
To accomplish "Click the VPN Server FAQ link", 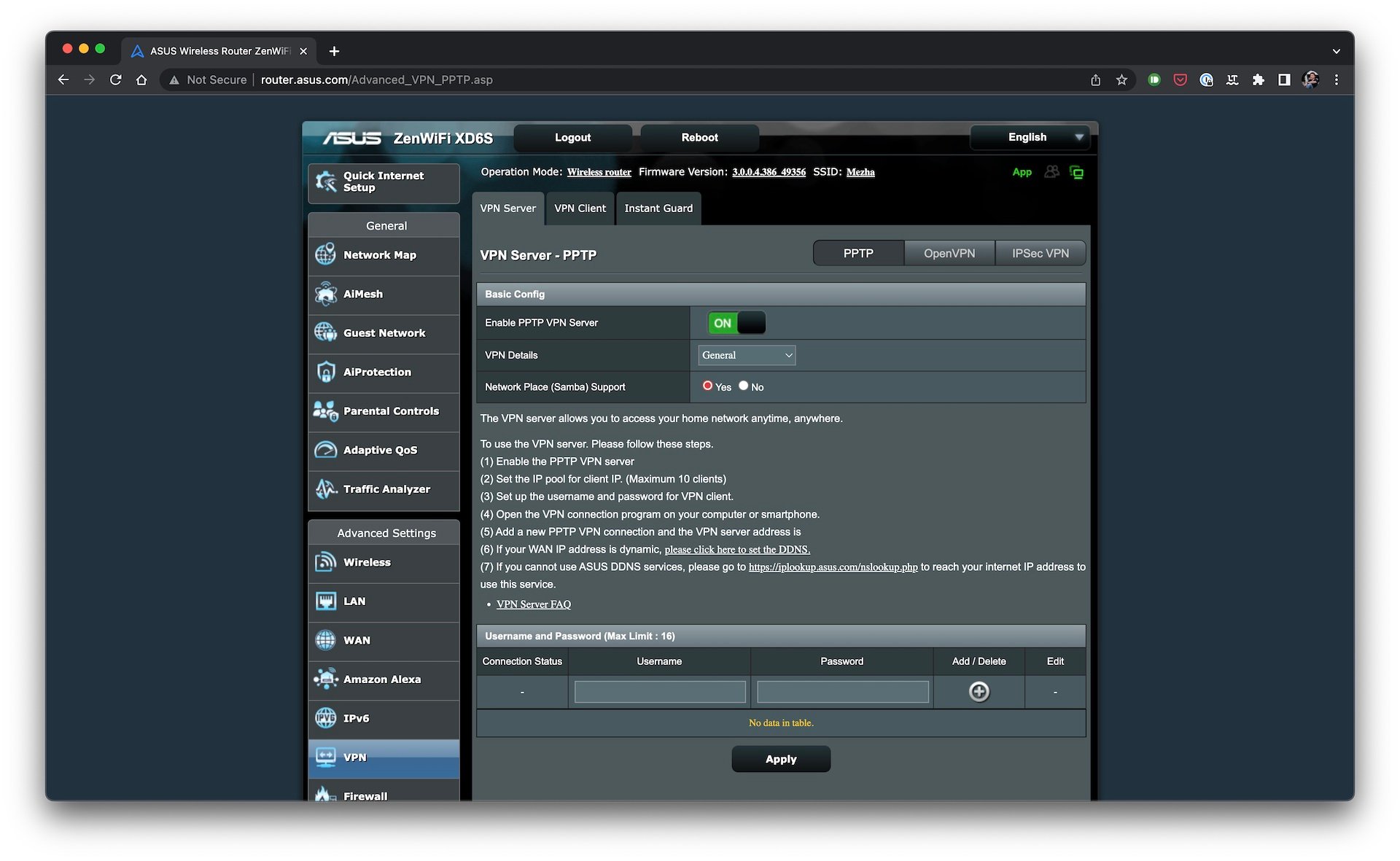I will [x=534, y=604].
